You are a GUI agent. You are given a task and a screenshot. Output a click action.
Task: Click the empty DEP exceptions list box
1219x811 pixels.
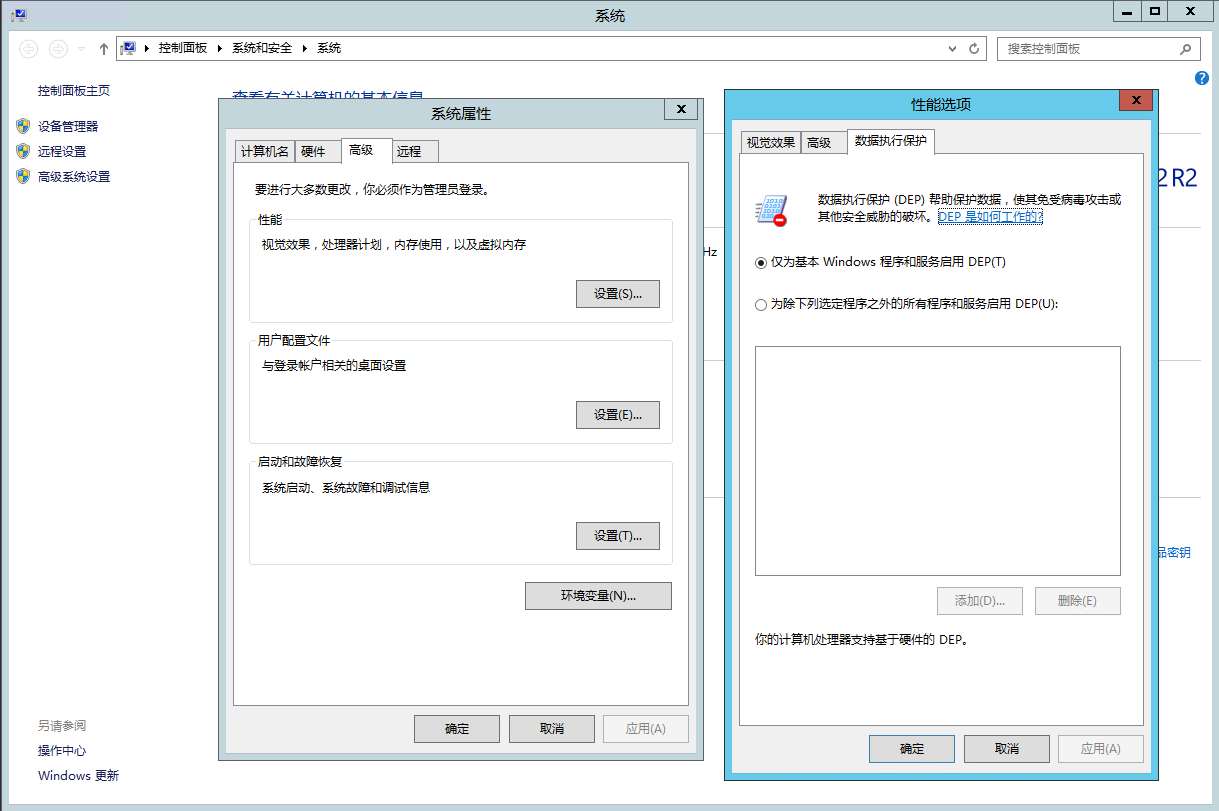[937, 460]
